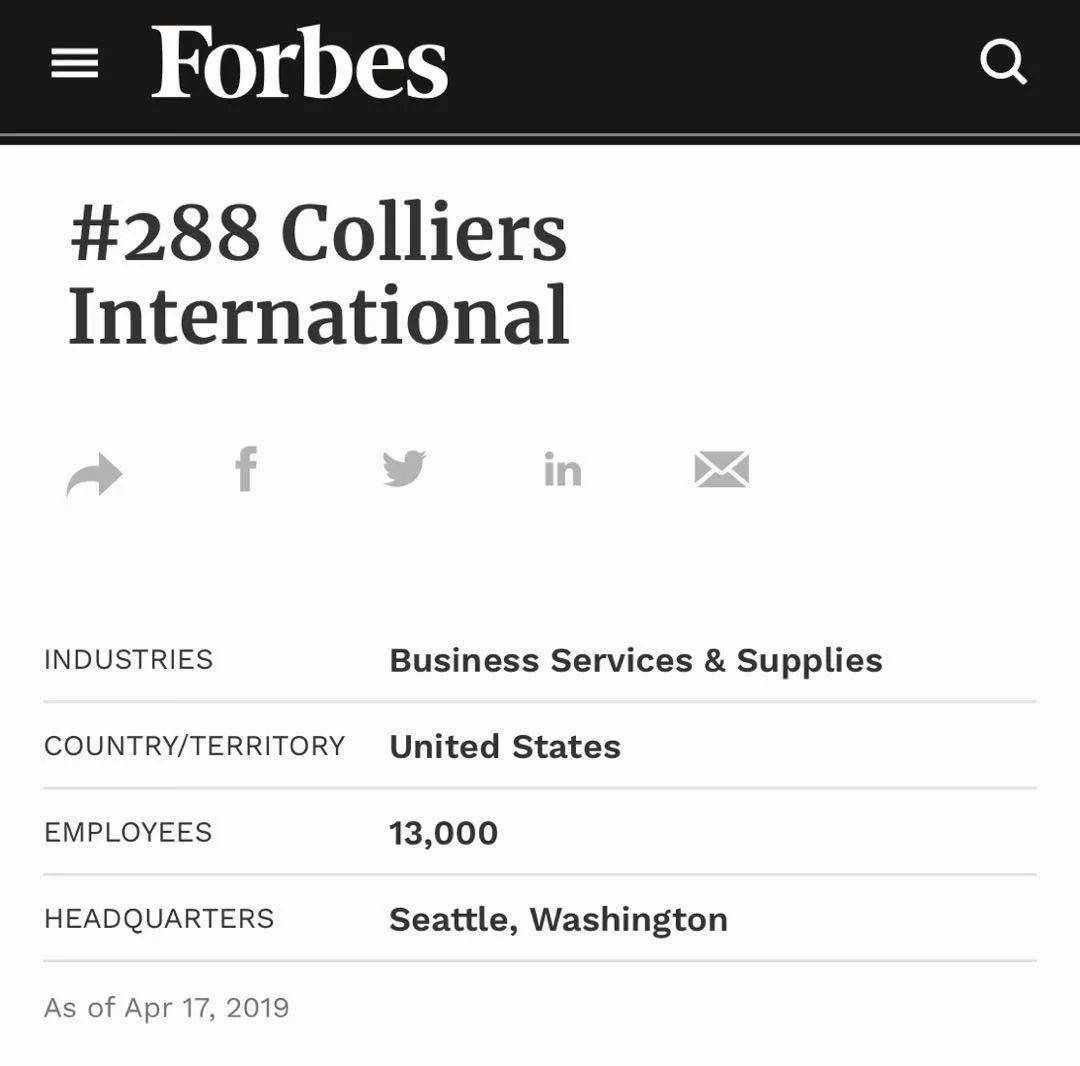The image size is (1080, 1066).
Task: Click the Seattle, Washington headquarters value
Action: coord(558,919)
